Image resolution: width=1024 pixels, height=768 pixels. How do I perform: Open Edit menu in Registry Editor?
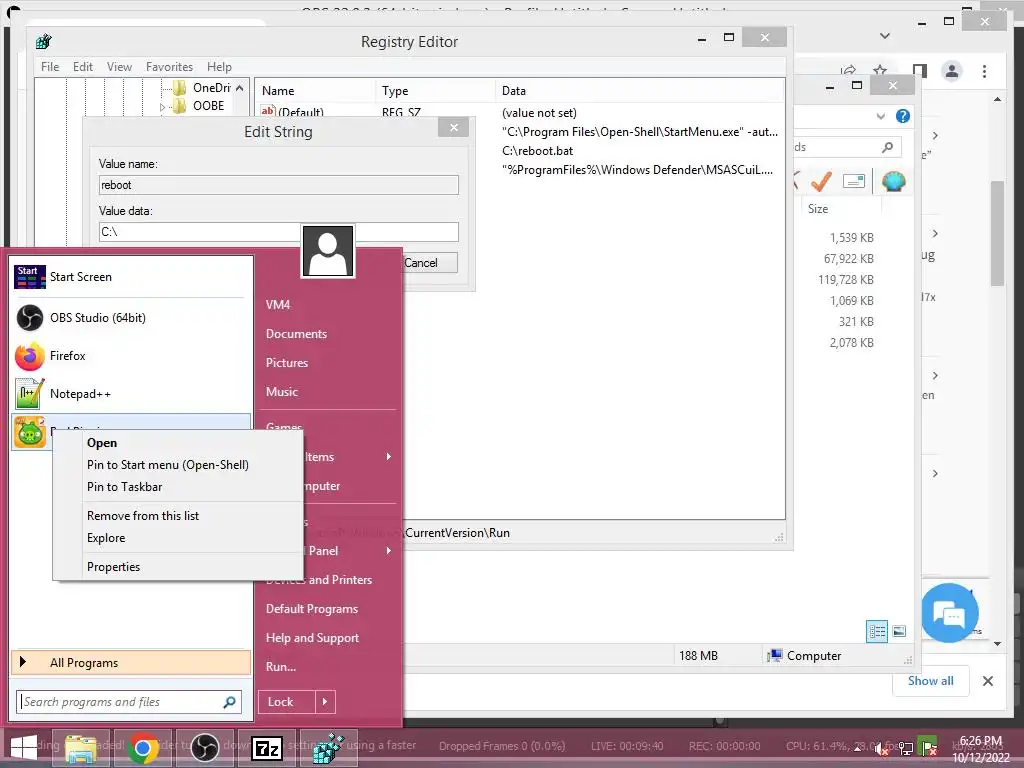coord(82,67)
